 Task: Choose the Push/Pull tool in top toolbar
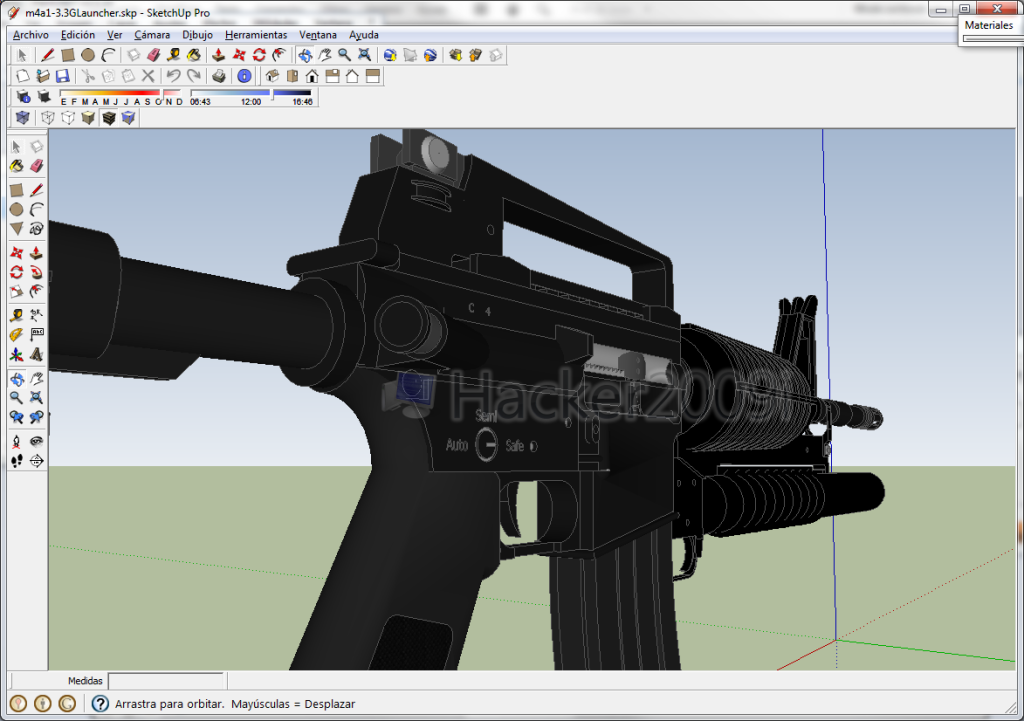(x=219, y=56)
